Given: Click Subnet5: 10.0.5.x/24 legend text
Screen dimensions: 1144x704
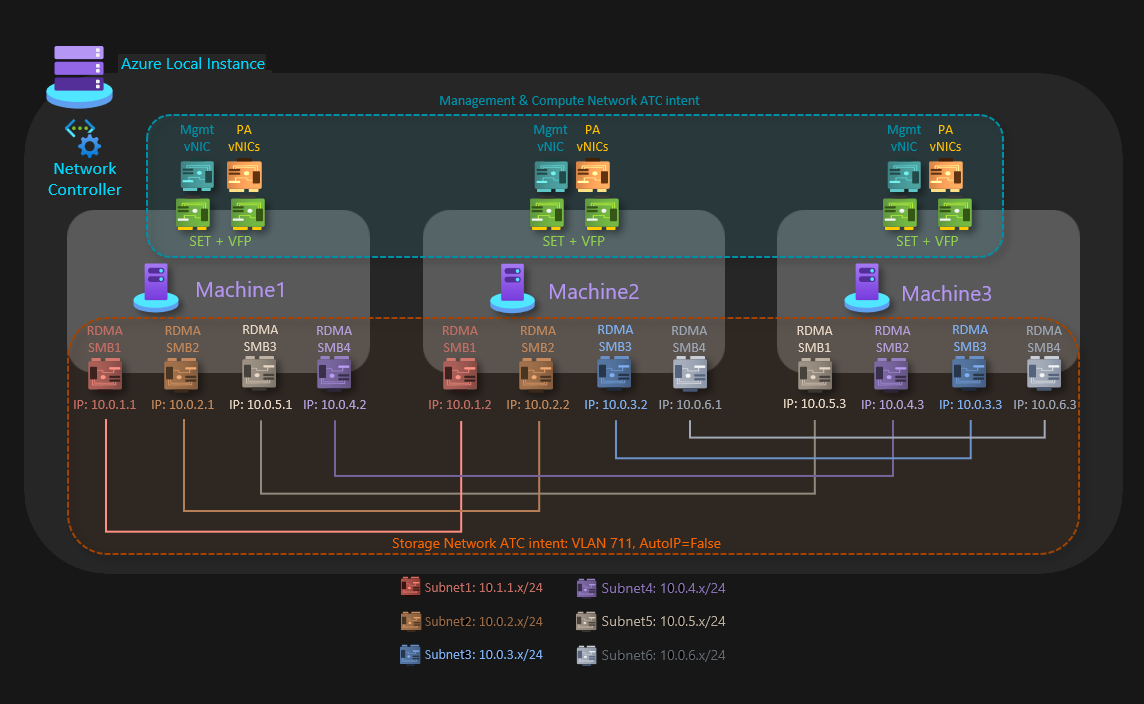Looking at the screenshot, I should coord(663,622).
